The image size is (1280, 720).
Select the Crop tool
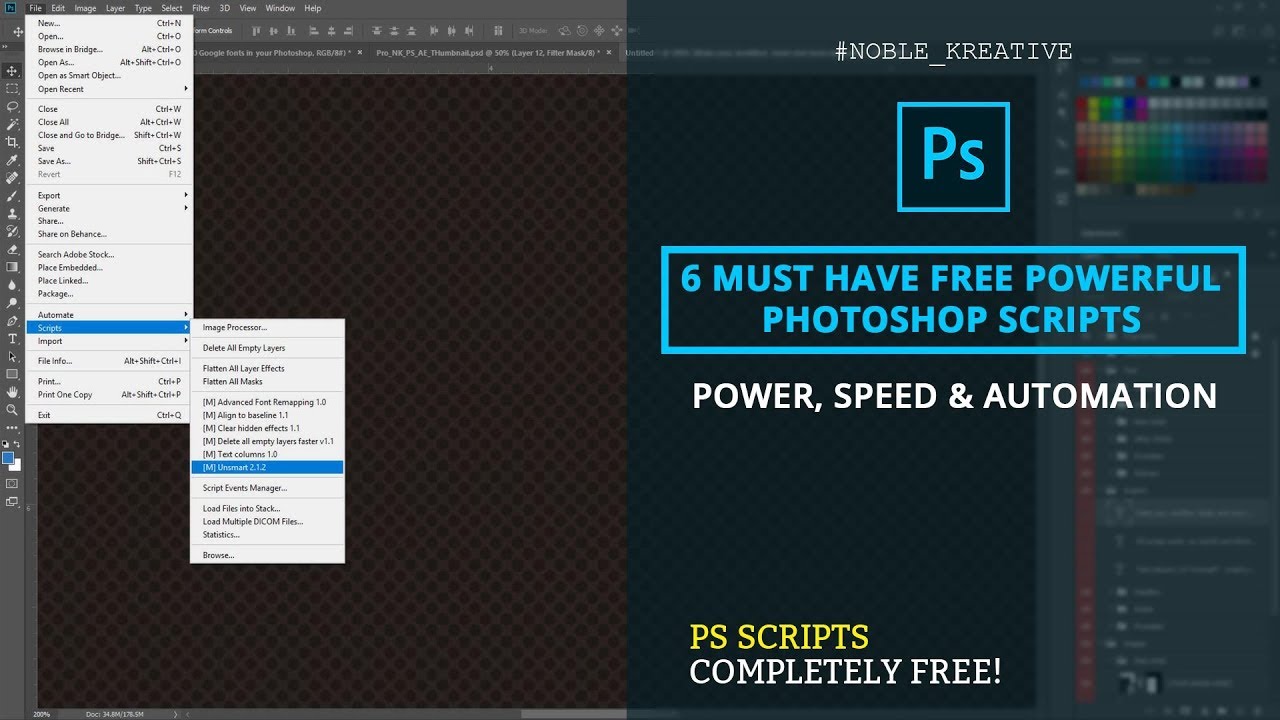pos(12,142)
